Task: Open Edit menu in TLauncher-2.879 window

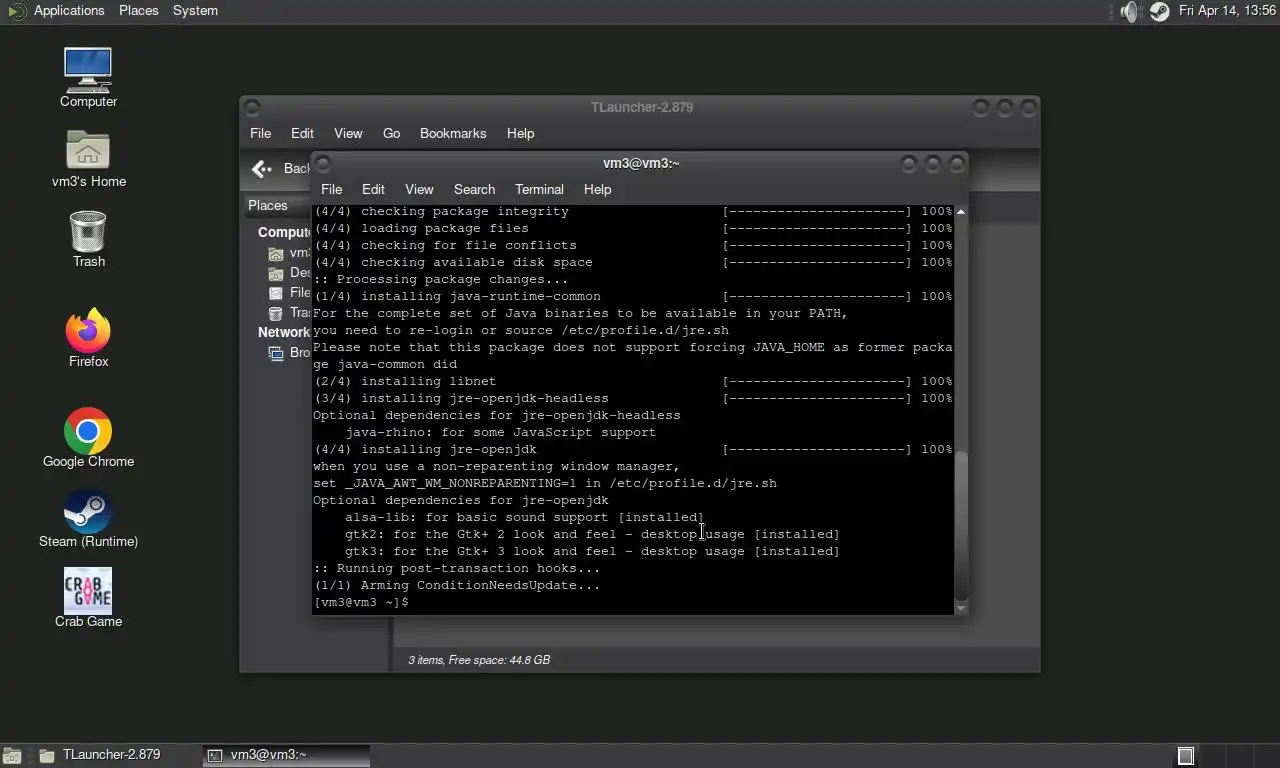Action: (x=302, y=133)
